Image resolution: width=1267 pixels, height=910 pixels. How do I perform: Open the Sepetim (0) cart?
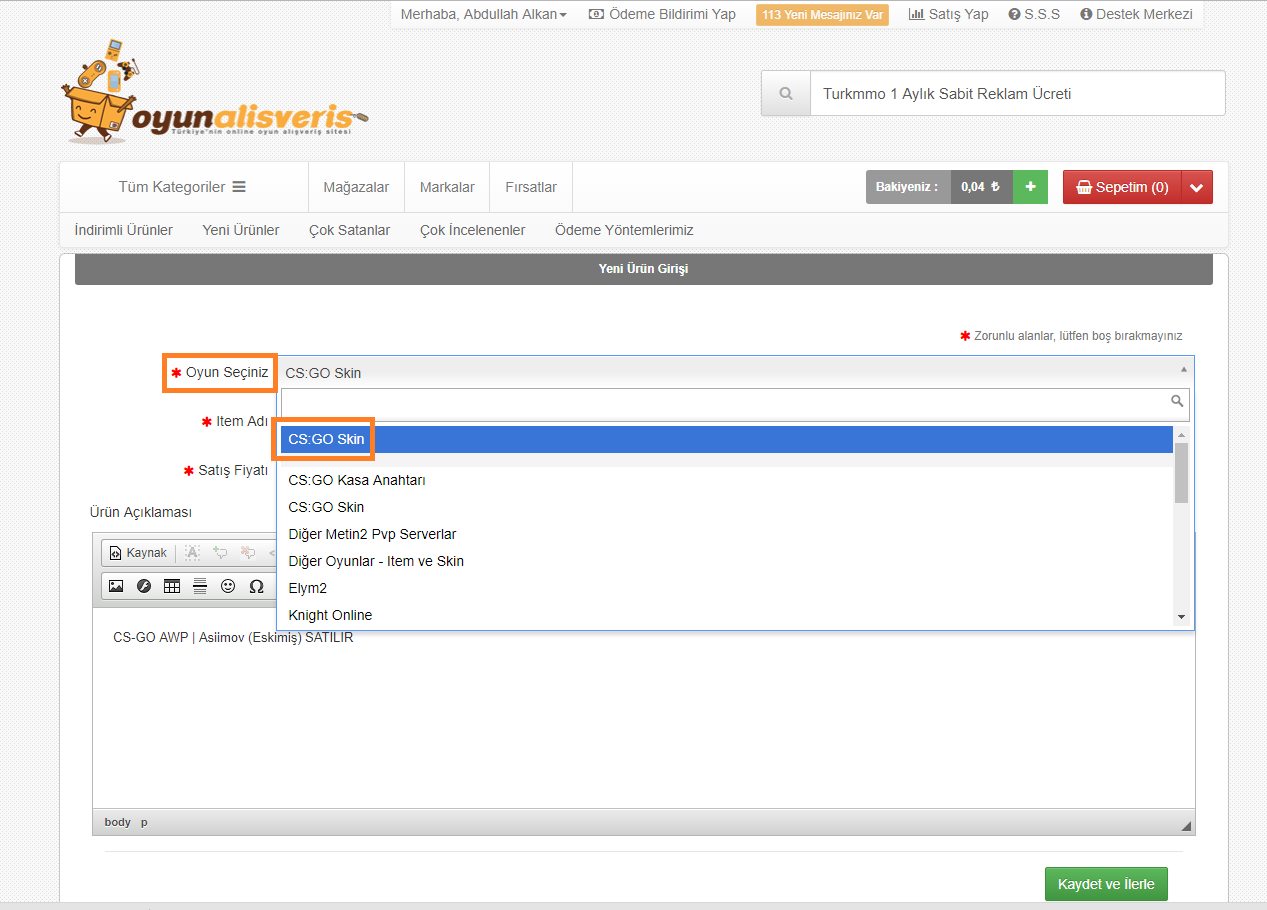coord(1122,187)
